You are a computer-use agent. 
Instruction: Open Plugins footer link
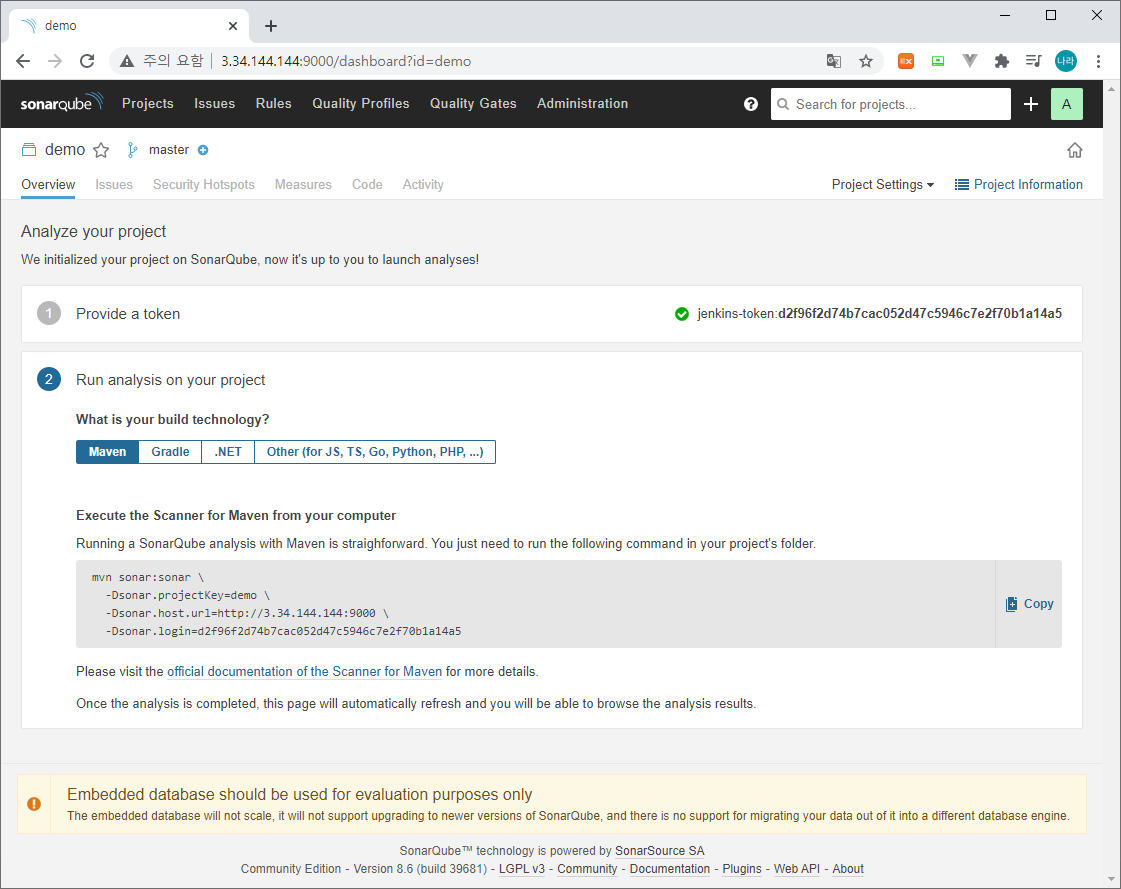point(741,868)
